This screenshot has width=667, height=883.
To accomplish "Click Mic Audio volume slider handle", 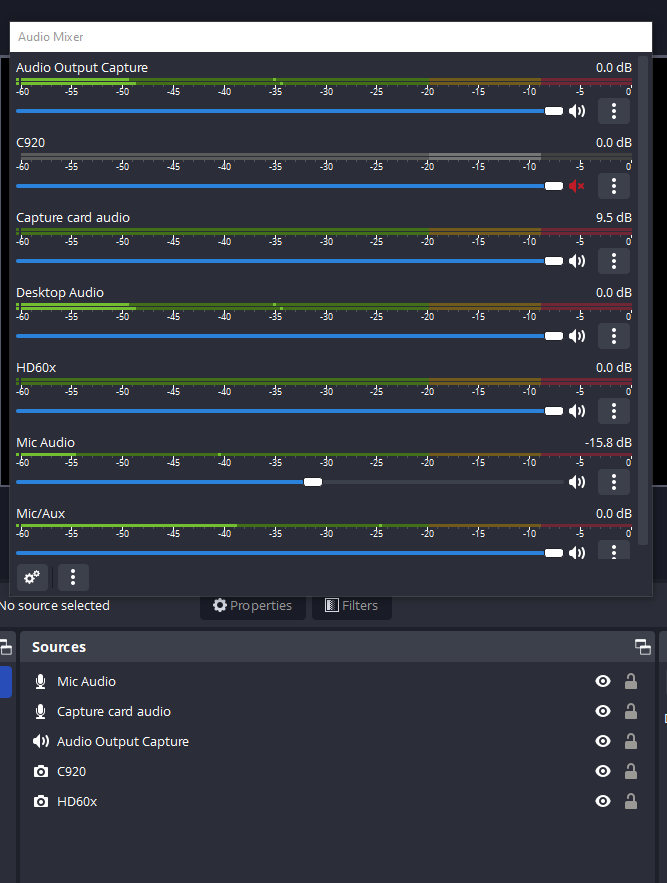I will point(313,482).
